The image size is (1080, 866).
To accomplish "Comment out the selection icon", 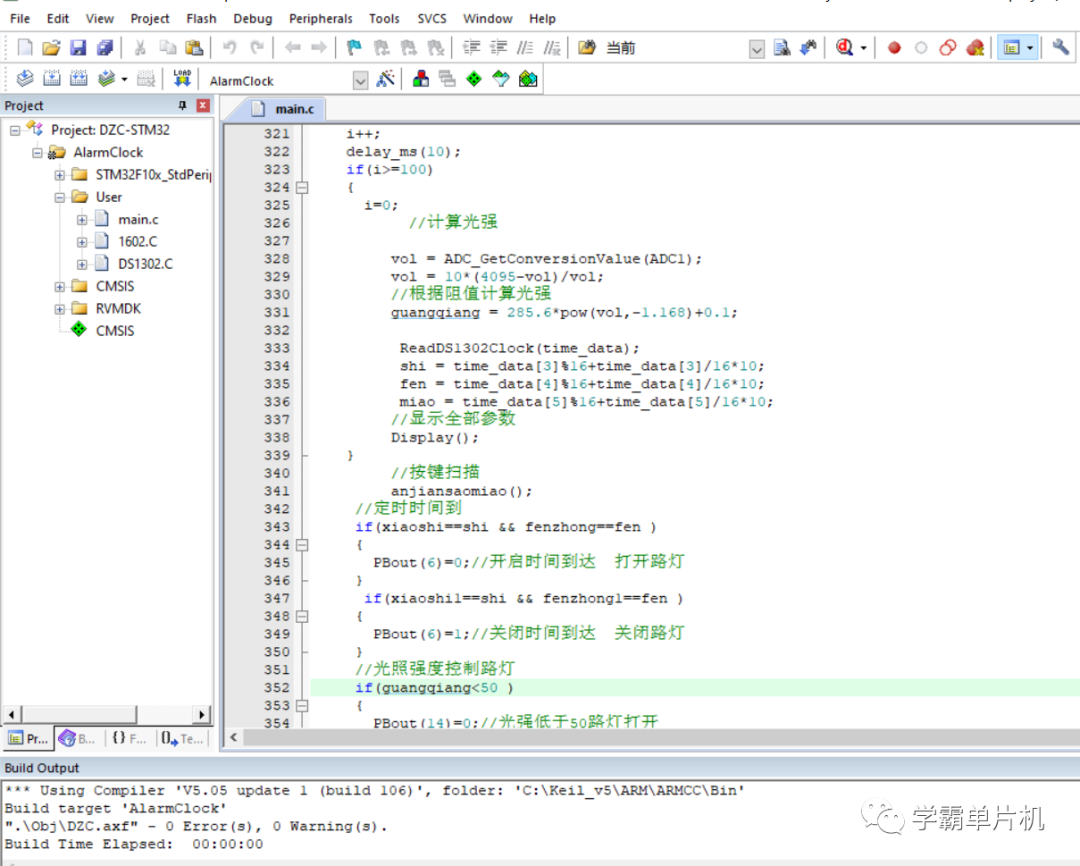I will (x=526, y=48).
